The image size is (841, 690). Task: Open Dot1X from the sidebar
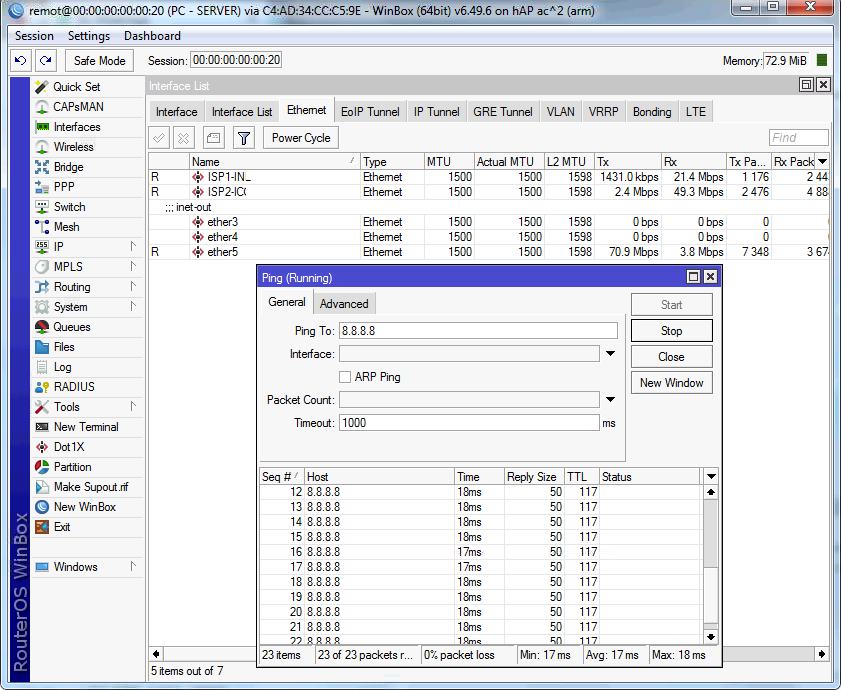point(69,447)
